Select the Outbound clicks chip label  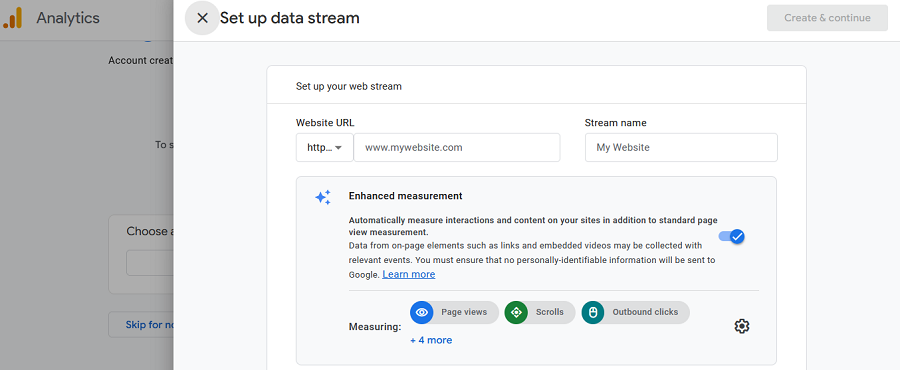point(645,312)
